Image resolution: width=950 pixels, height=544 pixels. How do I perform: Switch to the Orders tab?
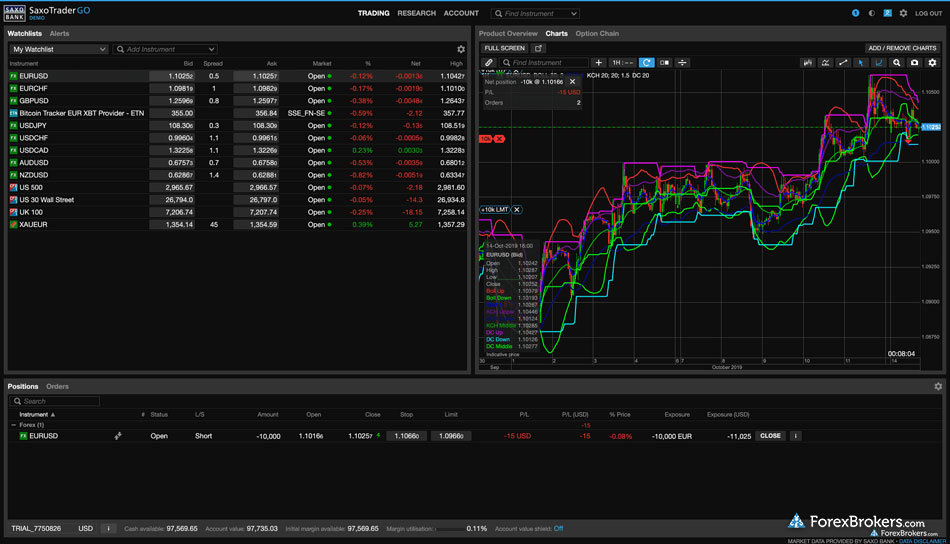(x=57, y=386)
